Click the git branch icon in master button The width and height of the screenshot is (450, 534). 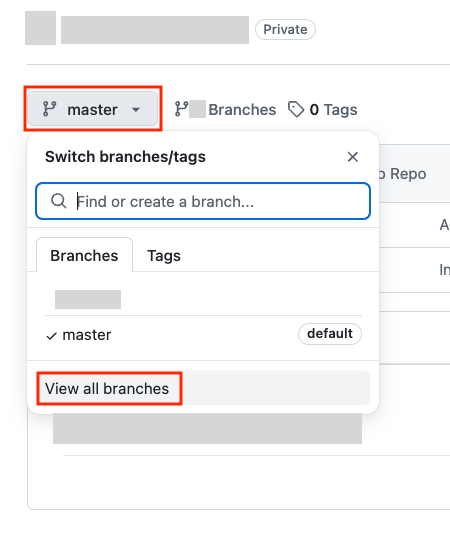coord(49,109)
